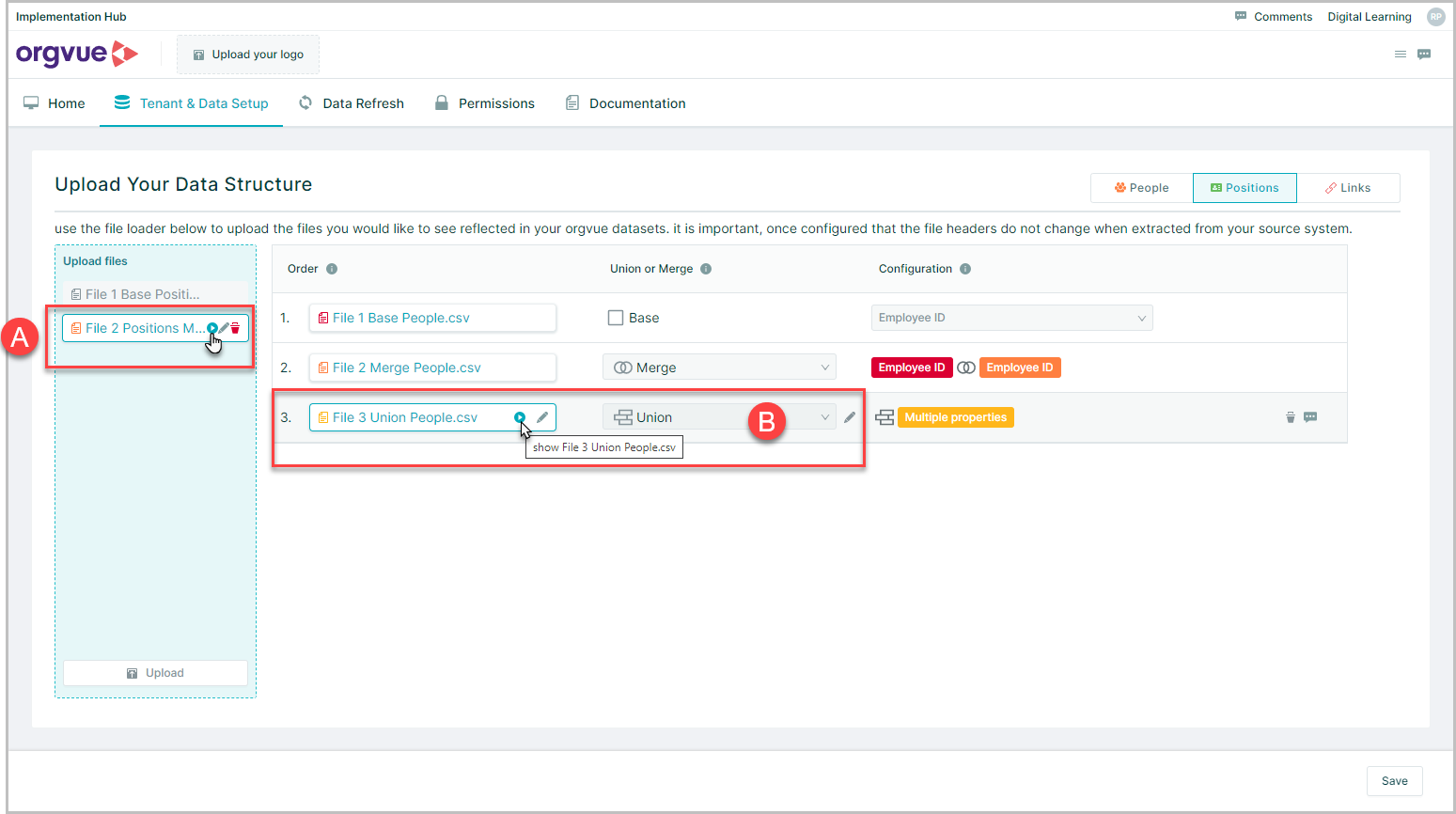Click merge icon between Employee ID tags
This screenshot has width=1456, height=814.
(x=965, y=368)
